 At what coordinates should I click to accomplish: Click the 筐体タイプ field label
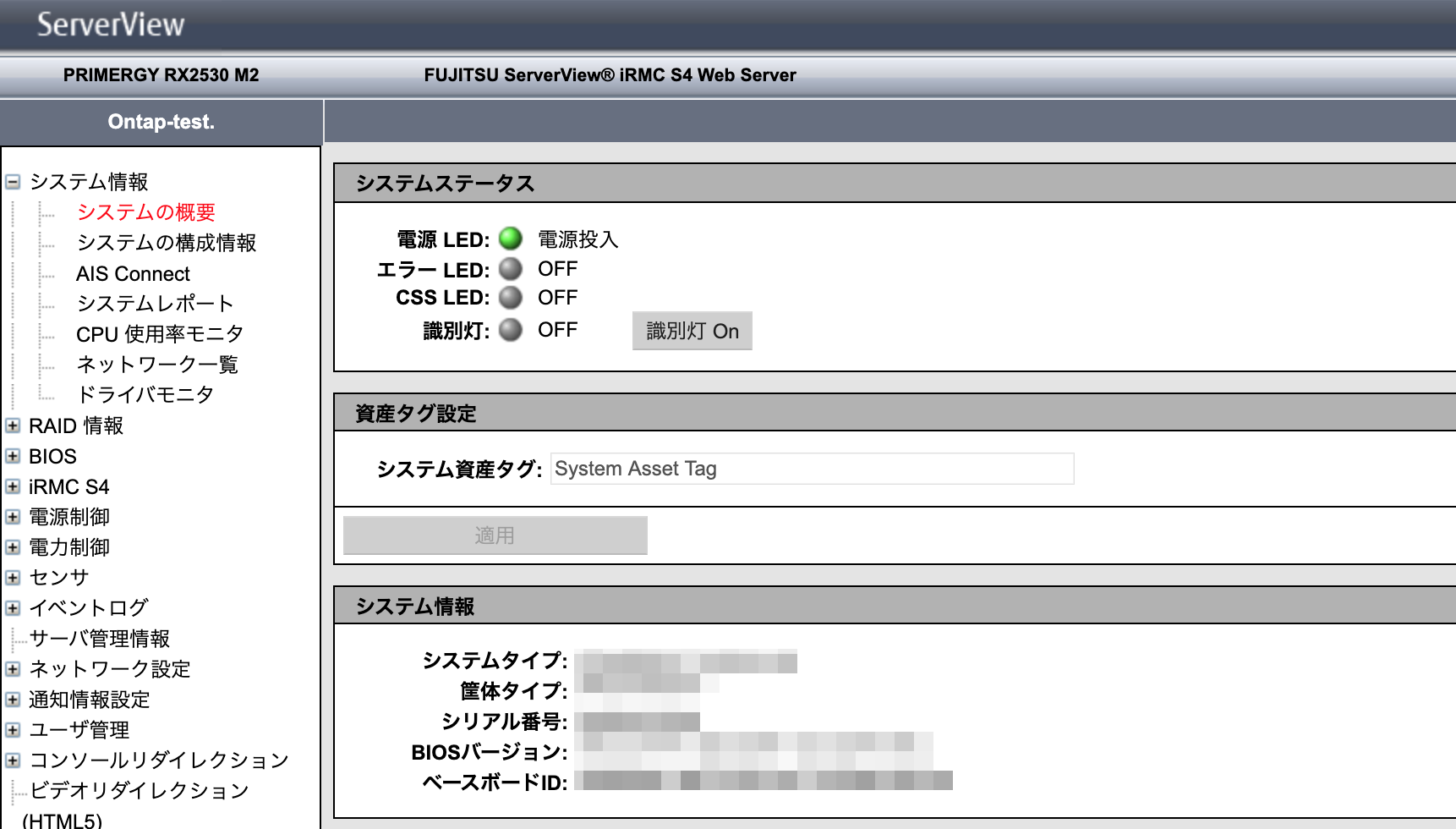514,691
